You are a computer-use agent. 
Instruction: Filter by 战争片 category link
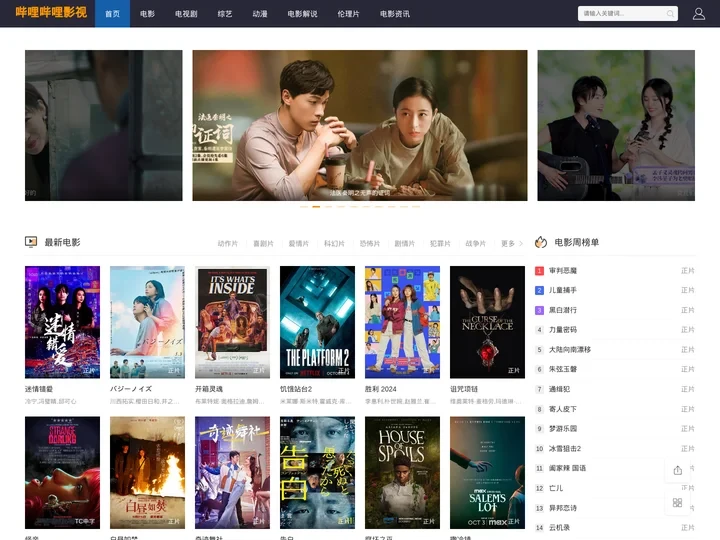pyautogui.click(x=476, y=243)
